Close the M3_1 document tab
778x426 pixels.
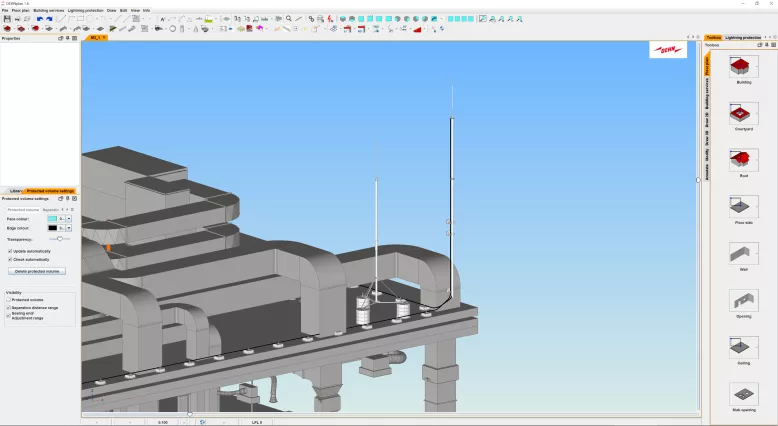pyautogui.click(x=104, y=38)
